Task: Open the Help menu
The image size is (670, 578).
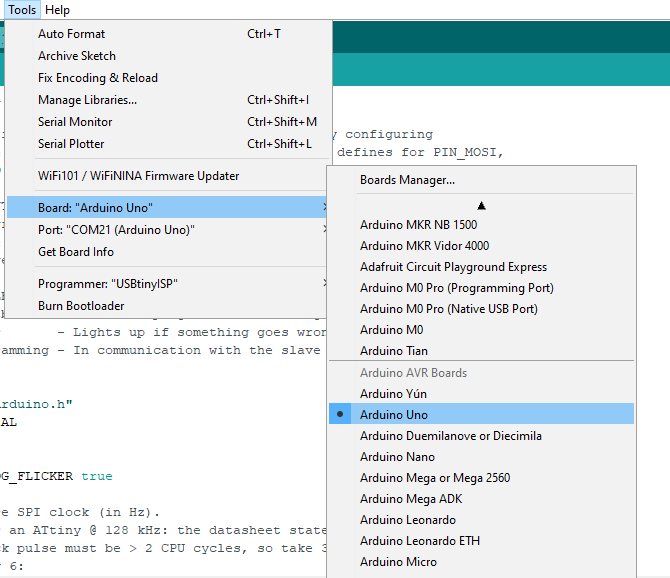Action: pyautogui.click(x=58, y=10)
